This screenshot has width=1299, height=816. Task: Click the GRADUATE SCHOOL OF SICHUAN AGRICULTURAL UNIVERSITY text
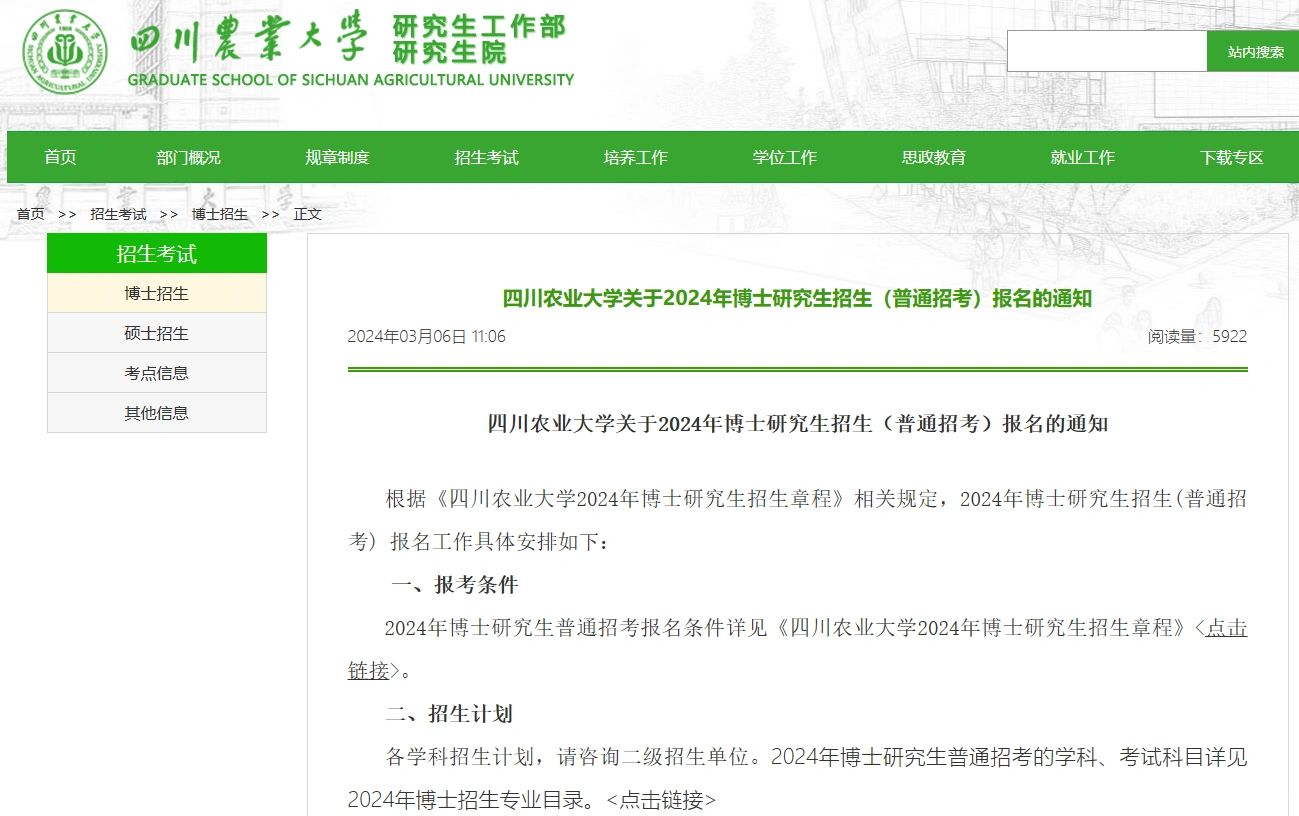coord(351,79)
